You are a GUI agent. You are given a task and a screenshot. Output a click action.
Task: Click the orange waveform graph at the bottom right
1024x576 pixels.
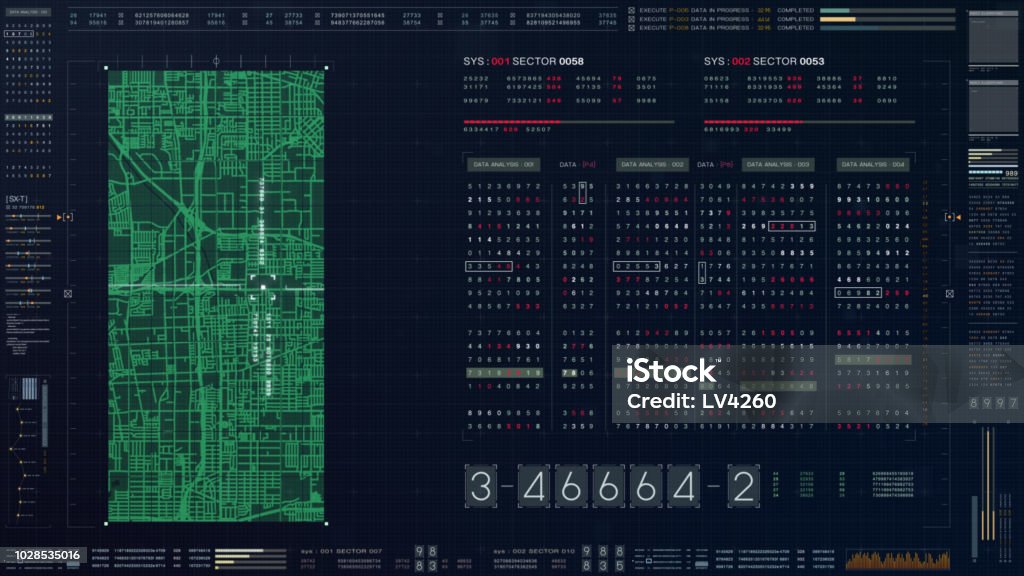(898, 560)
